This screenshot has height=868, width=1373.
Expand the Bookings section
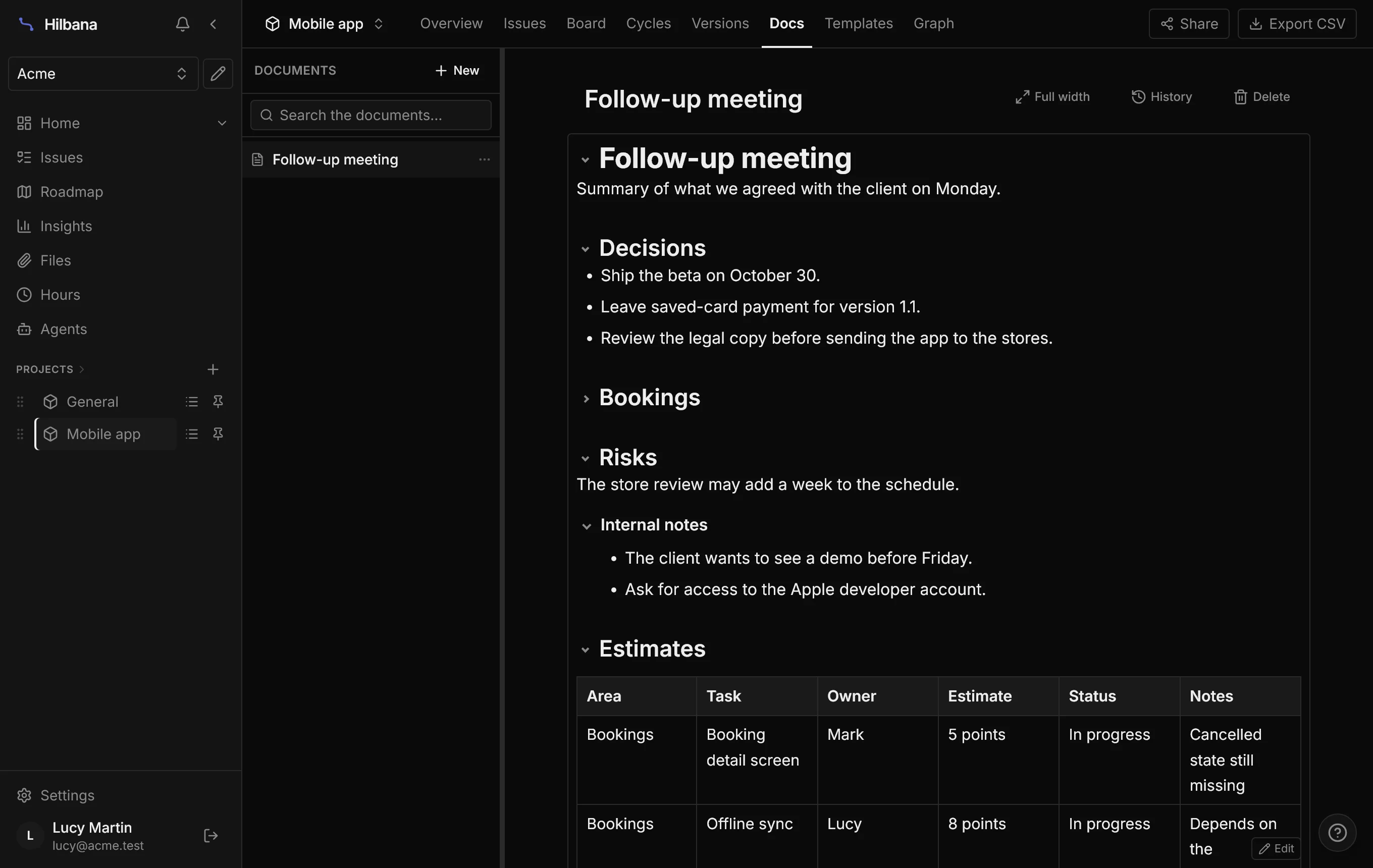(585, 399)
